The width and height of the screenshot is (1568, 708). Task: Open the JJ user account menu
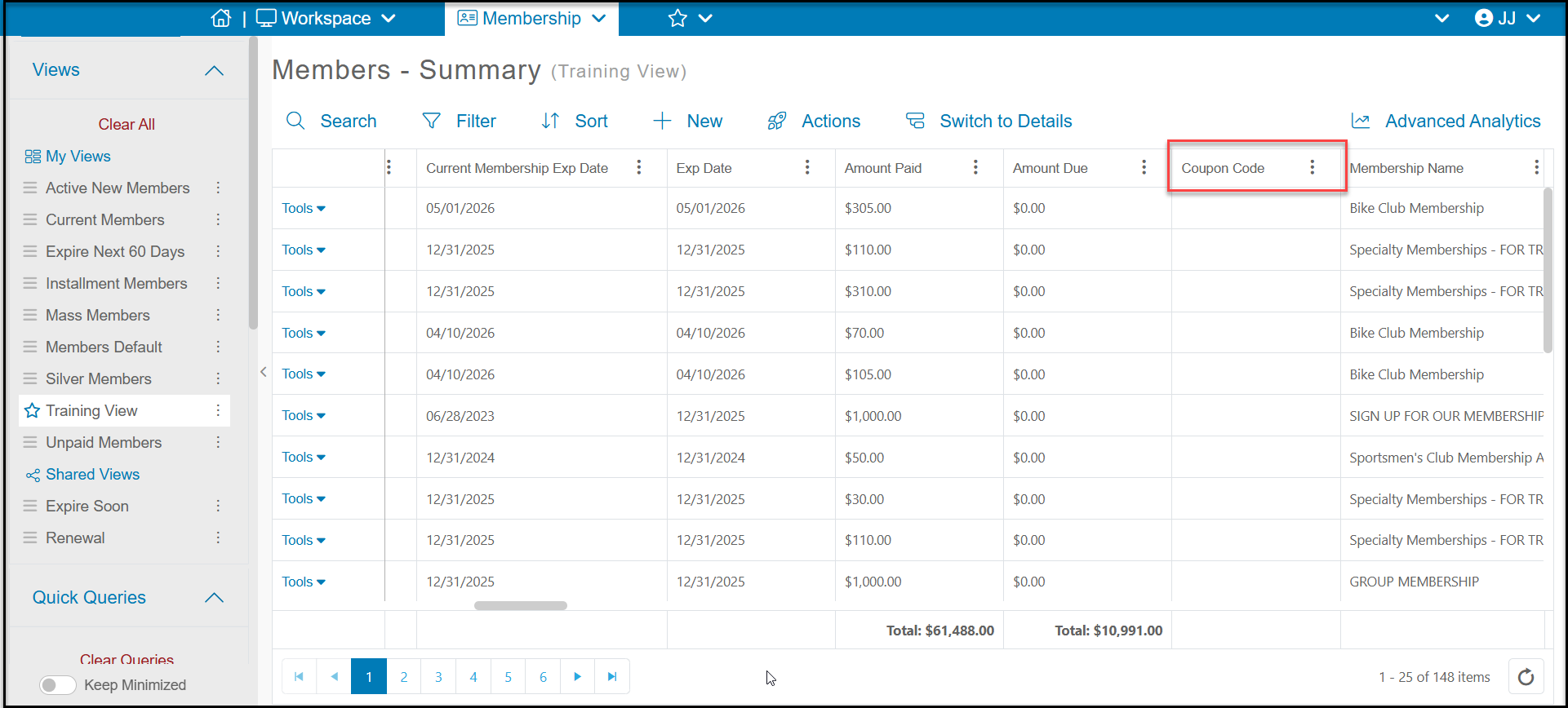[x=1507, y=18]
